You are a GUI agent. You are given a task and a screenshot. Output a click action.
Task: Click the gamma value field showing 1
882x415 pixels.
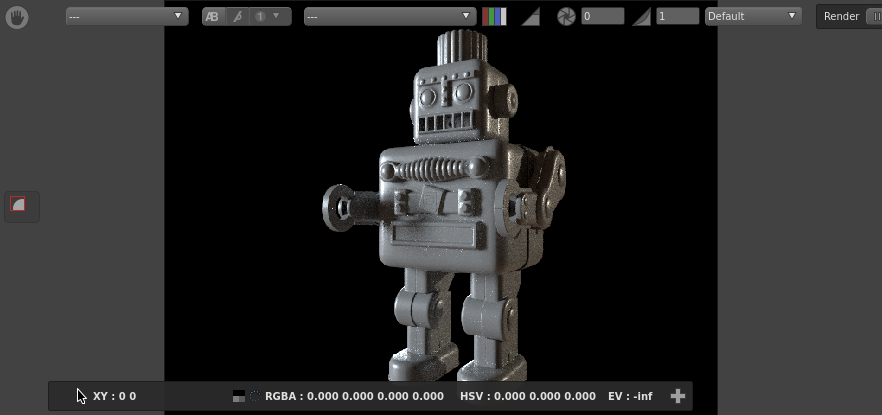tap(677, 17)
